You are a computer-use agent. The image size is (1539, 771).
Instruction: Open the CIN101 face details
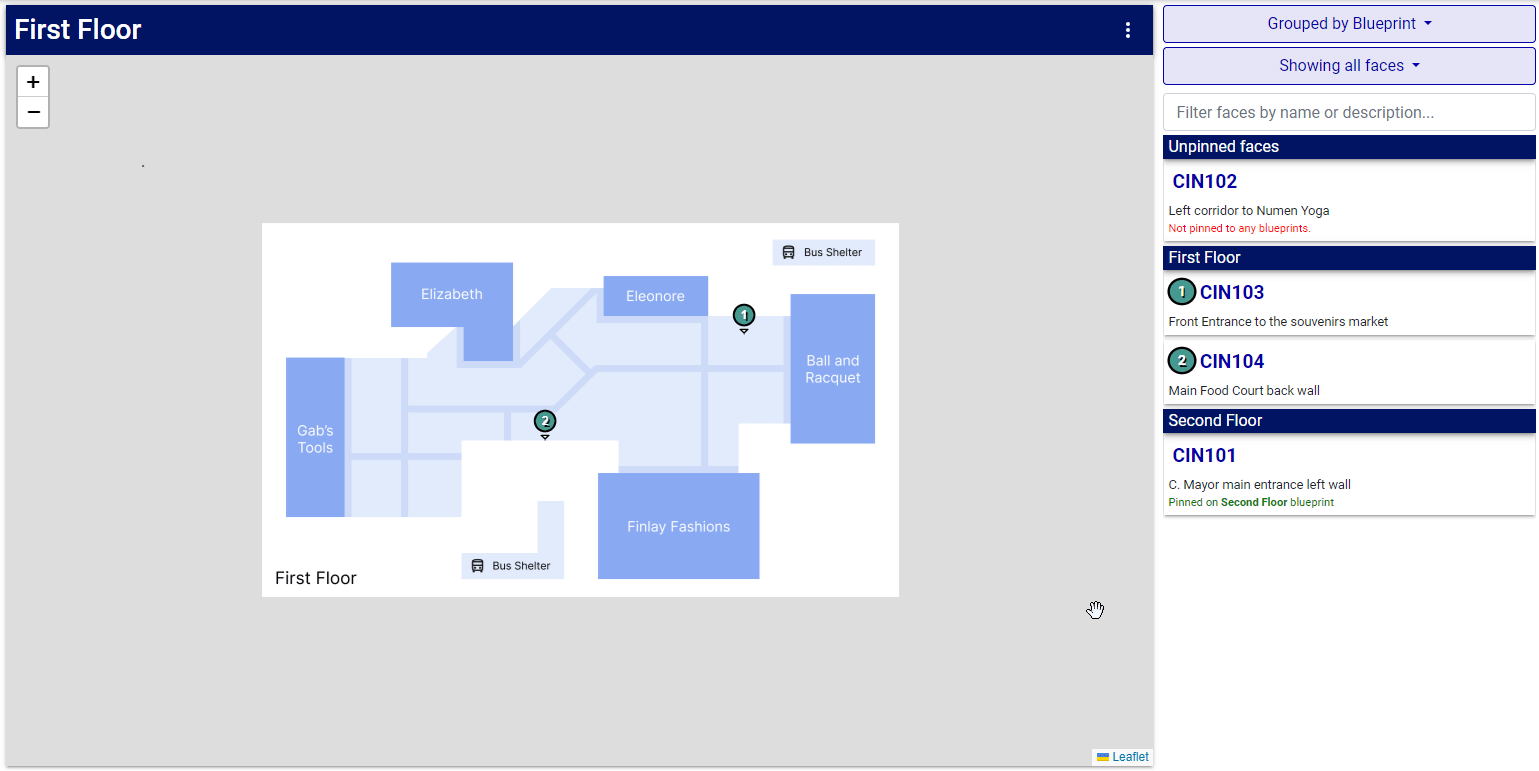(x=1202, y=455)
